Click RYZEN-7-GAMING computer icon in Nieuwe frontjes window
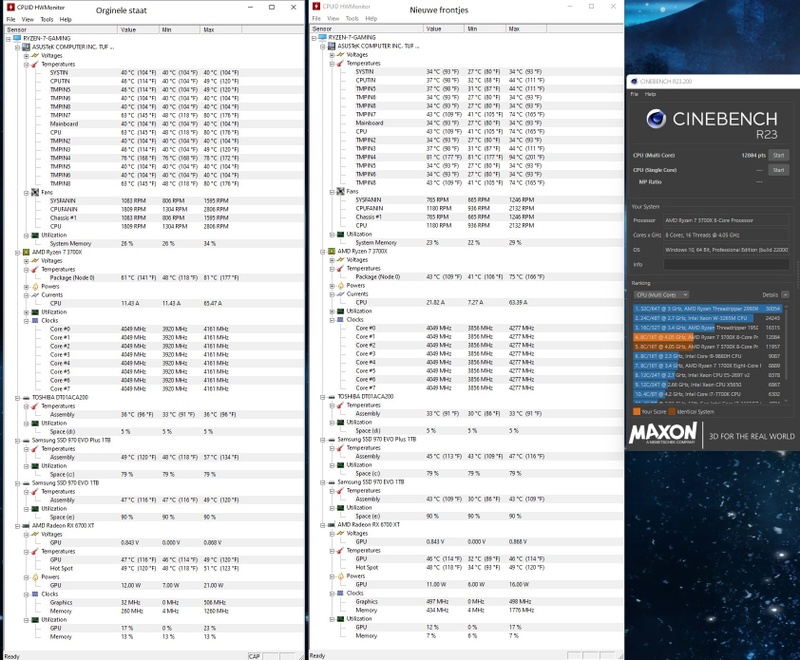The height and width of the screenshot is (660, 800). pos(322,37)
